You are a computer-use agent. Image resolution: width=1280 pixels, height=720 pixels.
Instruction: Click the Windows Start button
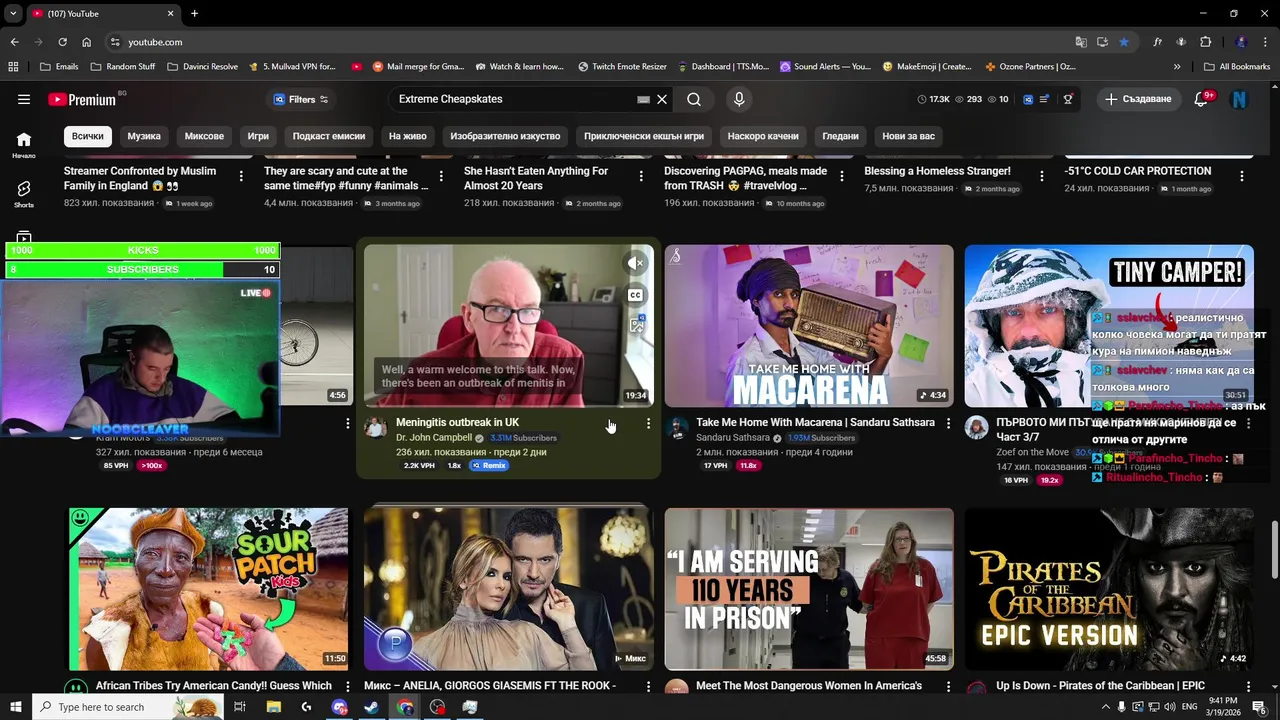click(15, 707)
